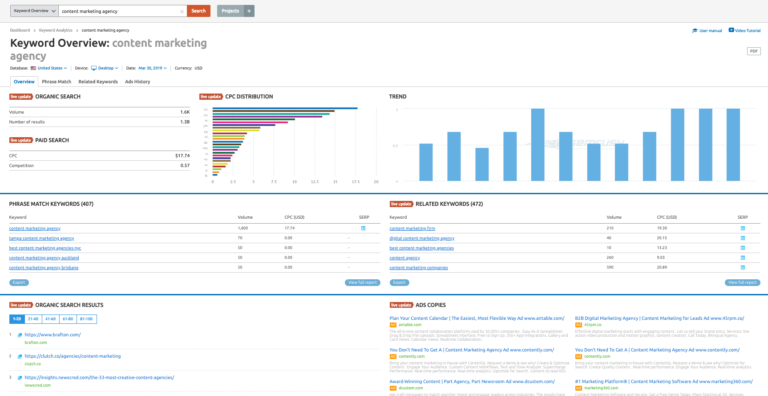This screenshot has height=396, width=768.
Task: Open the Keyword Overview dropdown in search bar
Action: pyautogui.click(x=34, y=11)
